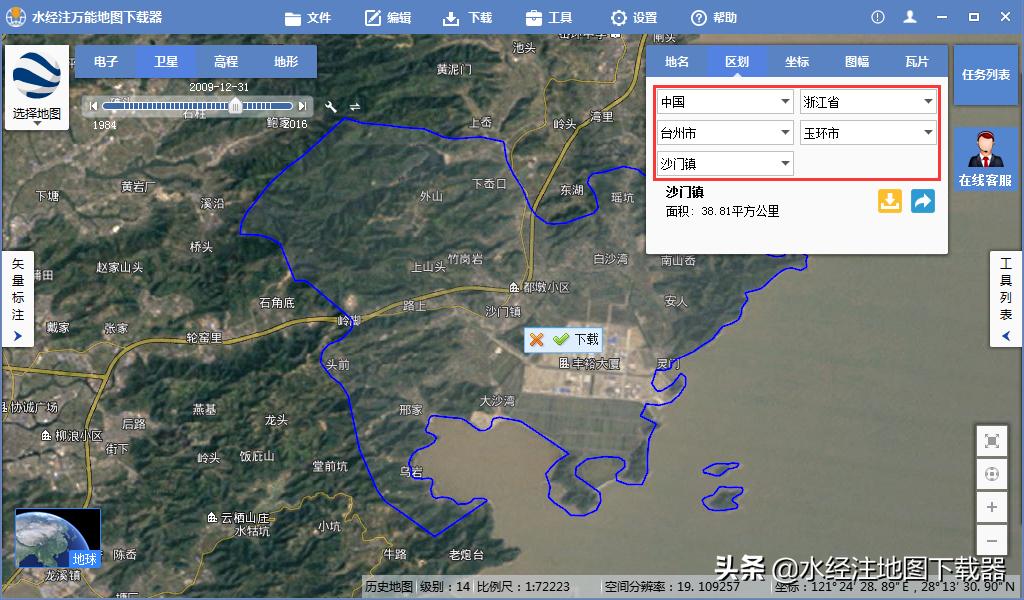This screenshot has width=1024, height=600.
Task: Switch to the 坐标 coordinates tab
Action: click(x=797, y=61)
